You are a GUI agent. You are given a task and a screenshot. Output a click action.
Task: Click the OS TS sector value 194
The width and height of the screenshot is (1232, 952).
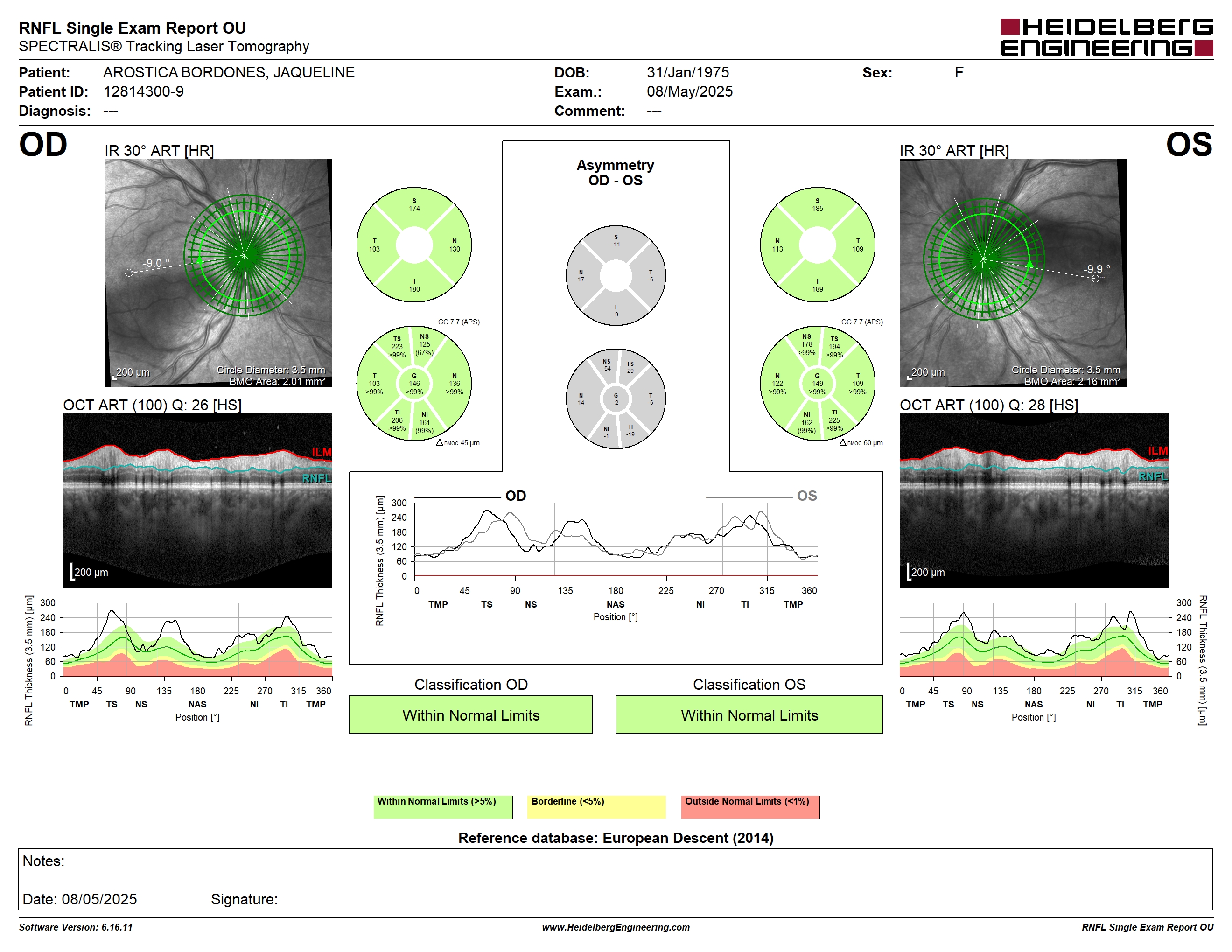click(x=834, y=347)
